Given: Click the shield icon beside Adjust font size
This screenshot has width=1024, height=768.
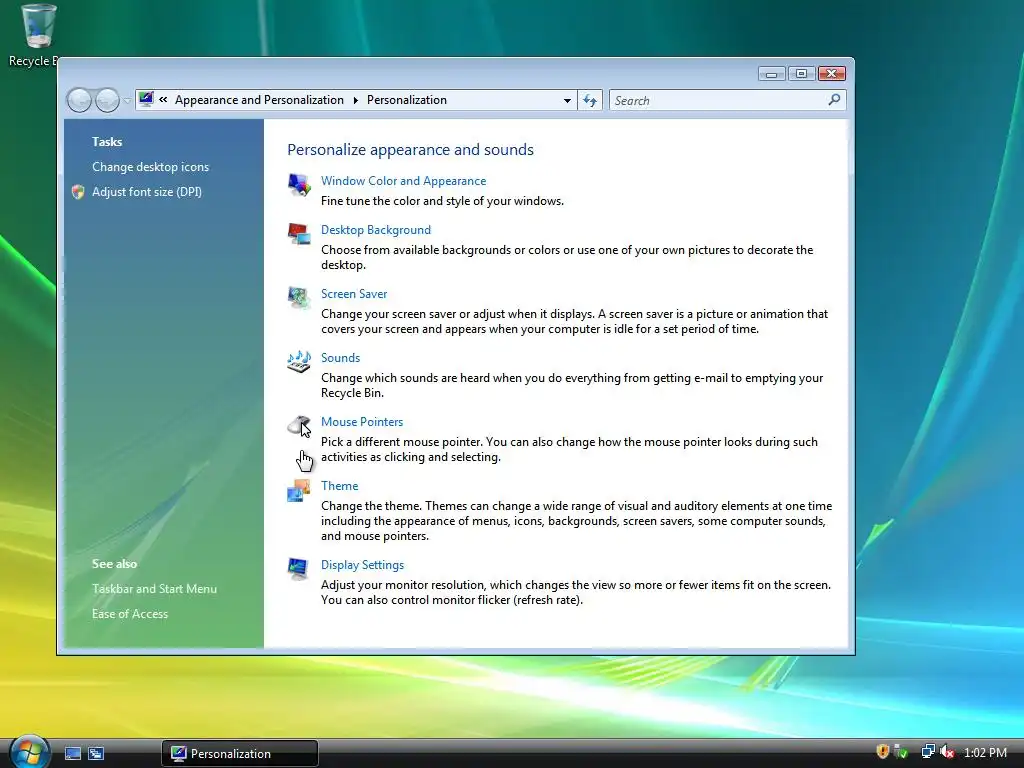Looking at the screenshot, I should coord(78,191).
